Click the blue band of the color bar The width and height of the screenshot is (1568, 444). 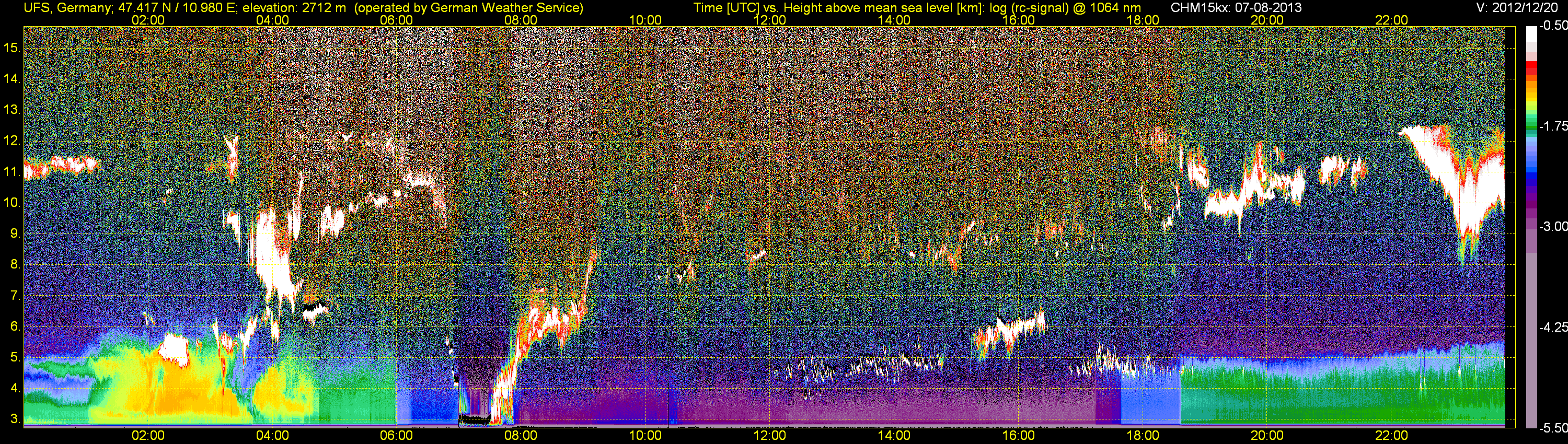coord(1531,173)
